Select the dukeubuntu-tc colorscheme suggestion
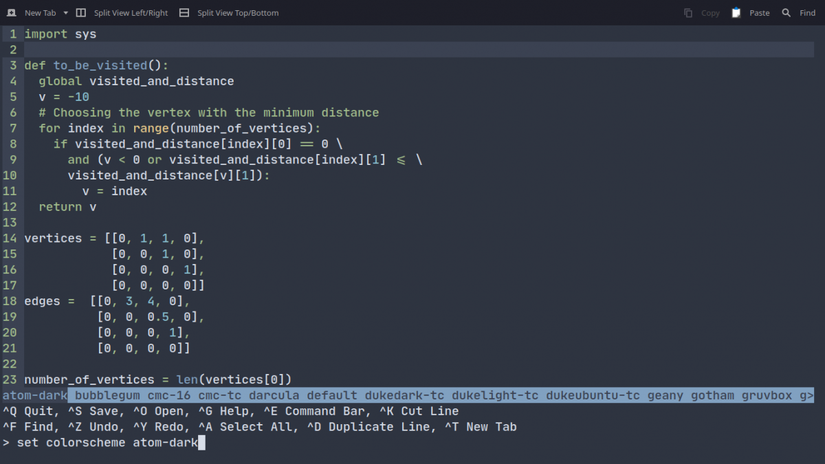The image size is (825, 464). click(x=593, y=395)
